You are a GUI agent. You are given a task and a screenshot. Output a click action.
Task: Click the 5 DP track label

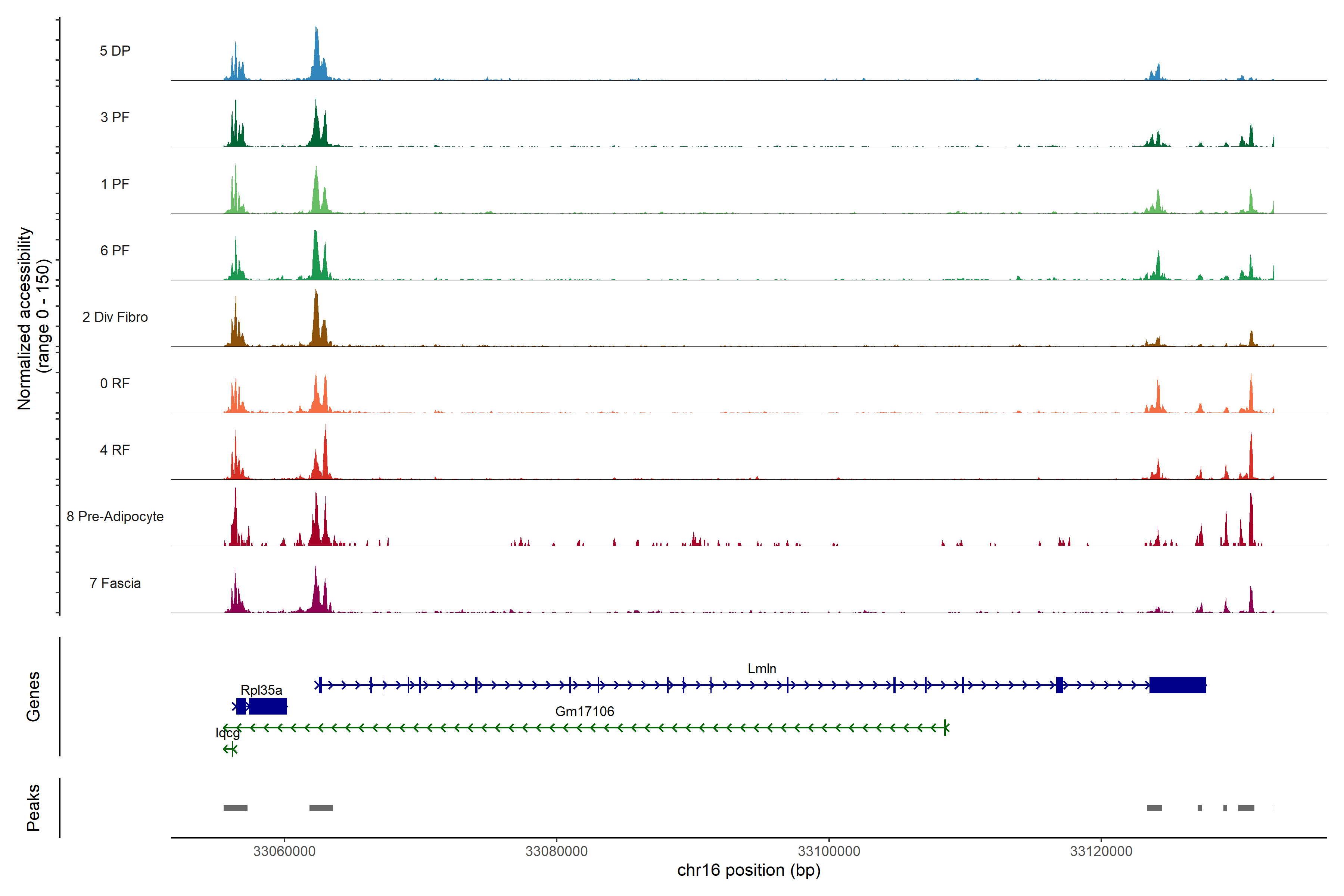[115, 51]
